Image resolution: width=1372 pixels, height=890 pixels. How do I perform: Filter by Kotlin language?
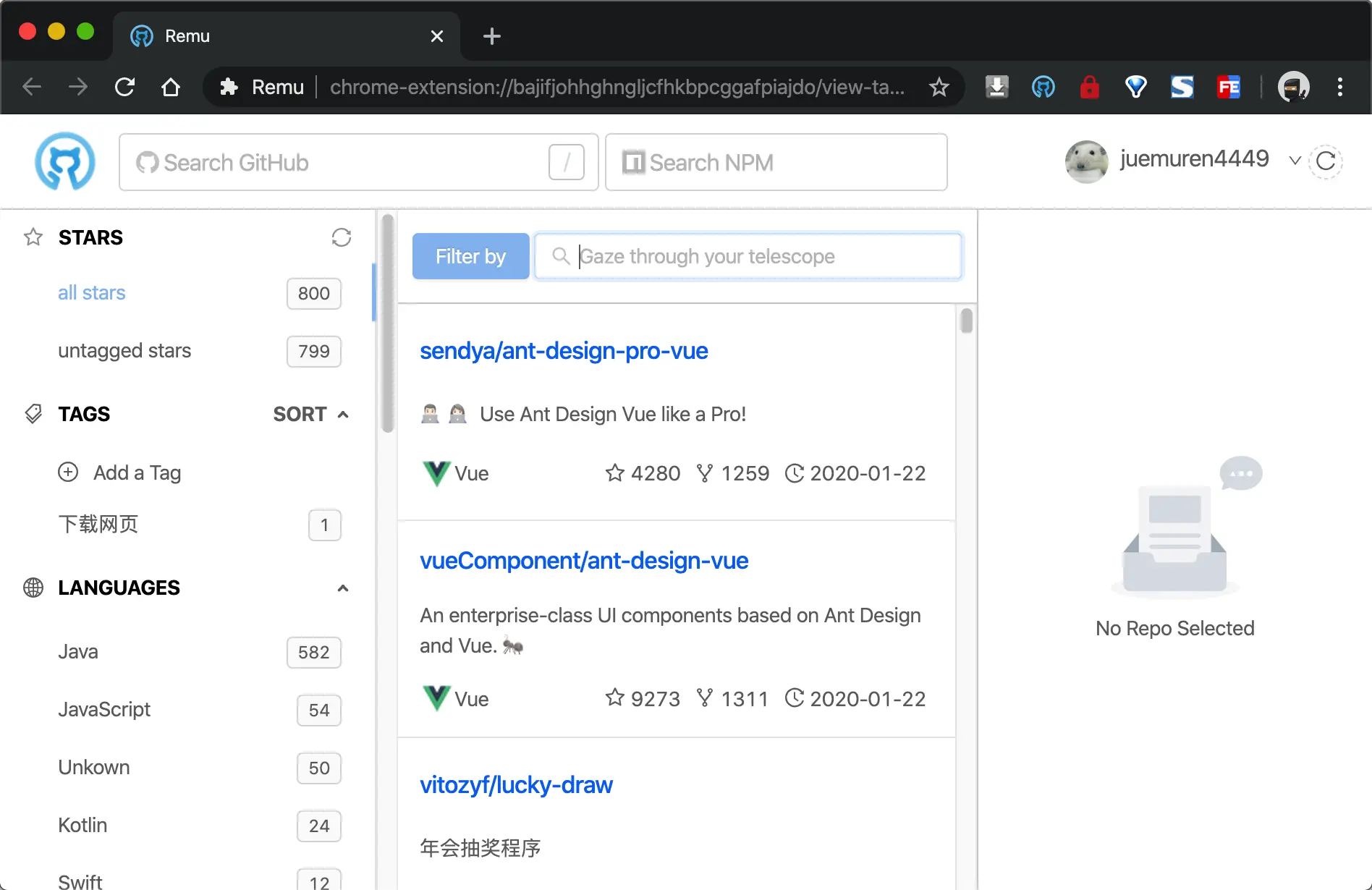82,826
